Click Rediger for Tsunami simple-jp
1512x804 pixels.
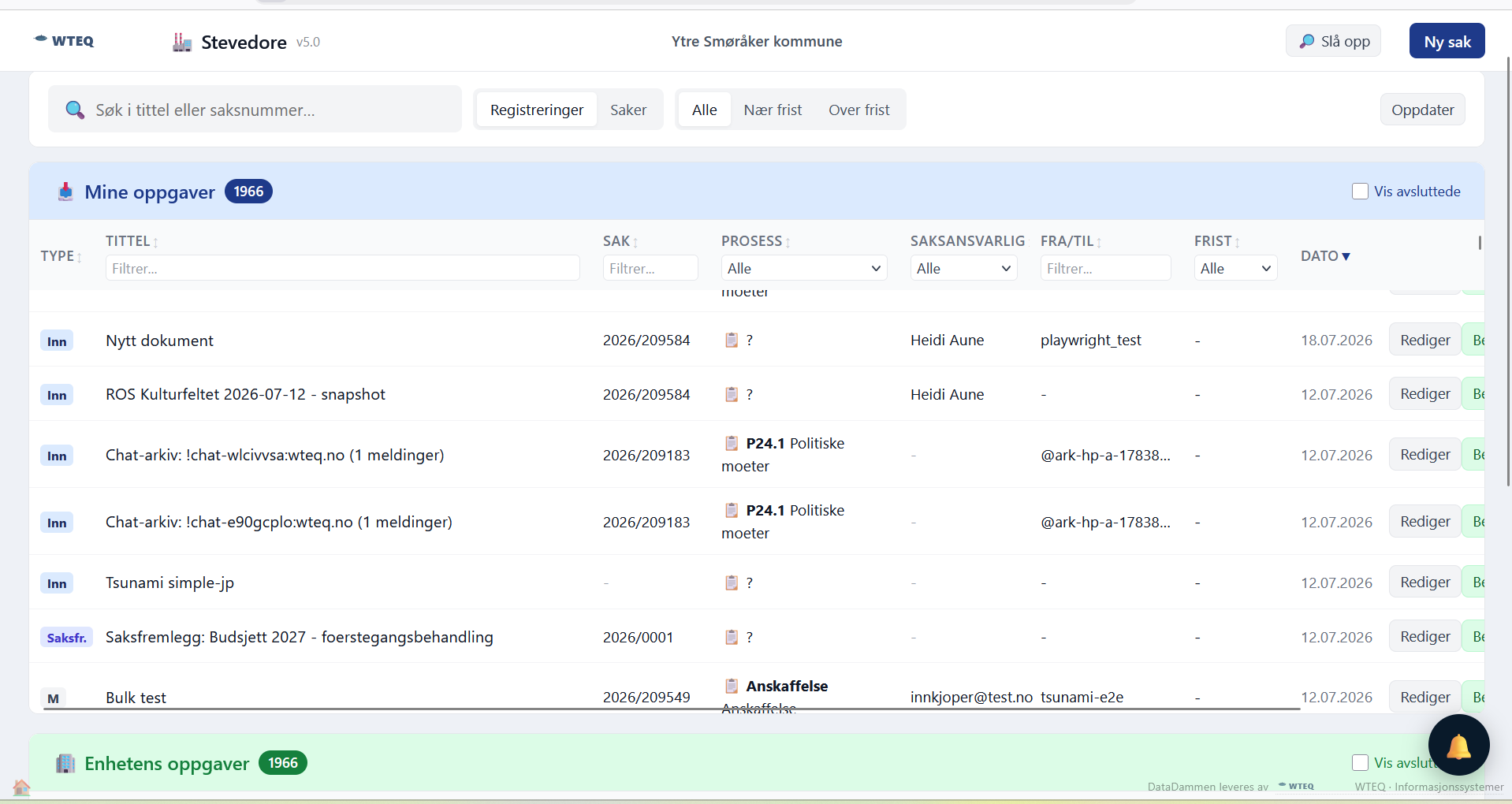click(x=1424, y=582)
